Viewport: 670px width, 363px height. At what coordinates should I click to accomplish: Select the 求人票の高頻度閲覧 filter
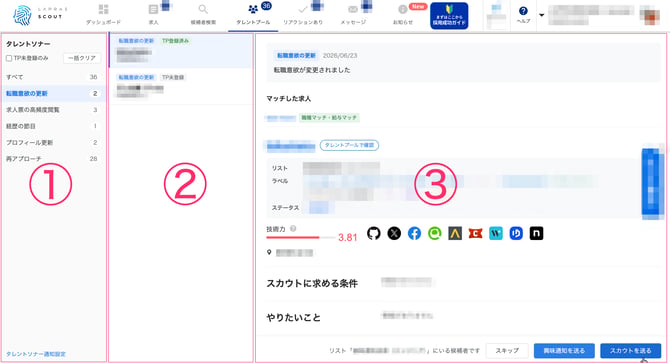click(53, 110)
